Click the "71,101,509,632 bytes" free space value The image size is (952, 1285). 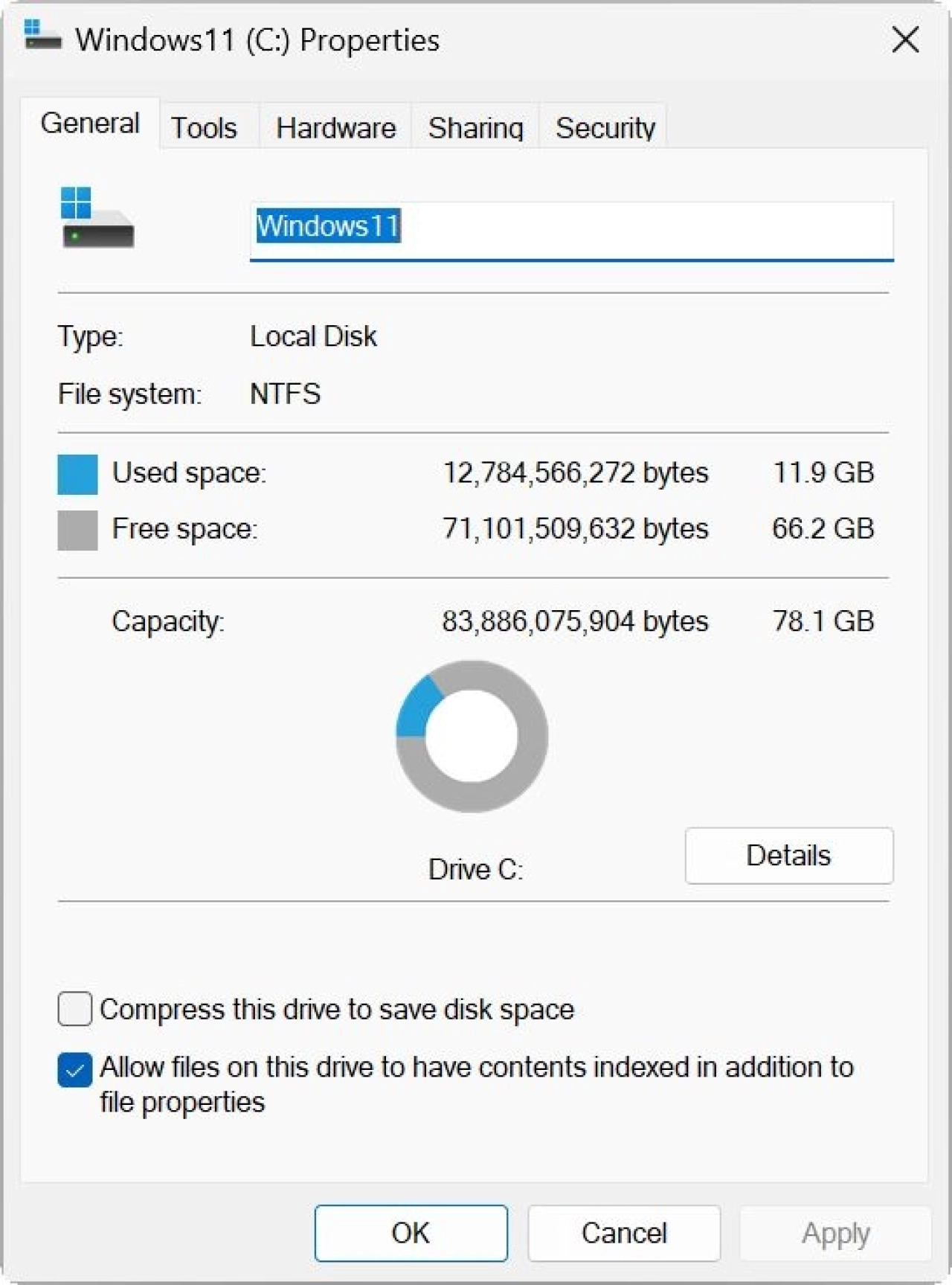pos(576,528)
